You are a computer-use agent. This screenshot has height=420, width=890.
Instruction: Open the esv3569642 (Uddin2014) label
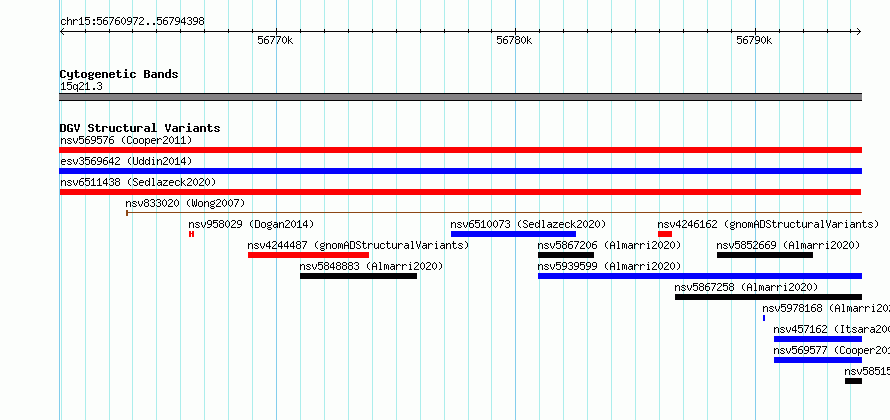click(x=126, y=161)
